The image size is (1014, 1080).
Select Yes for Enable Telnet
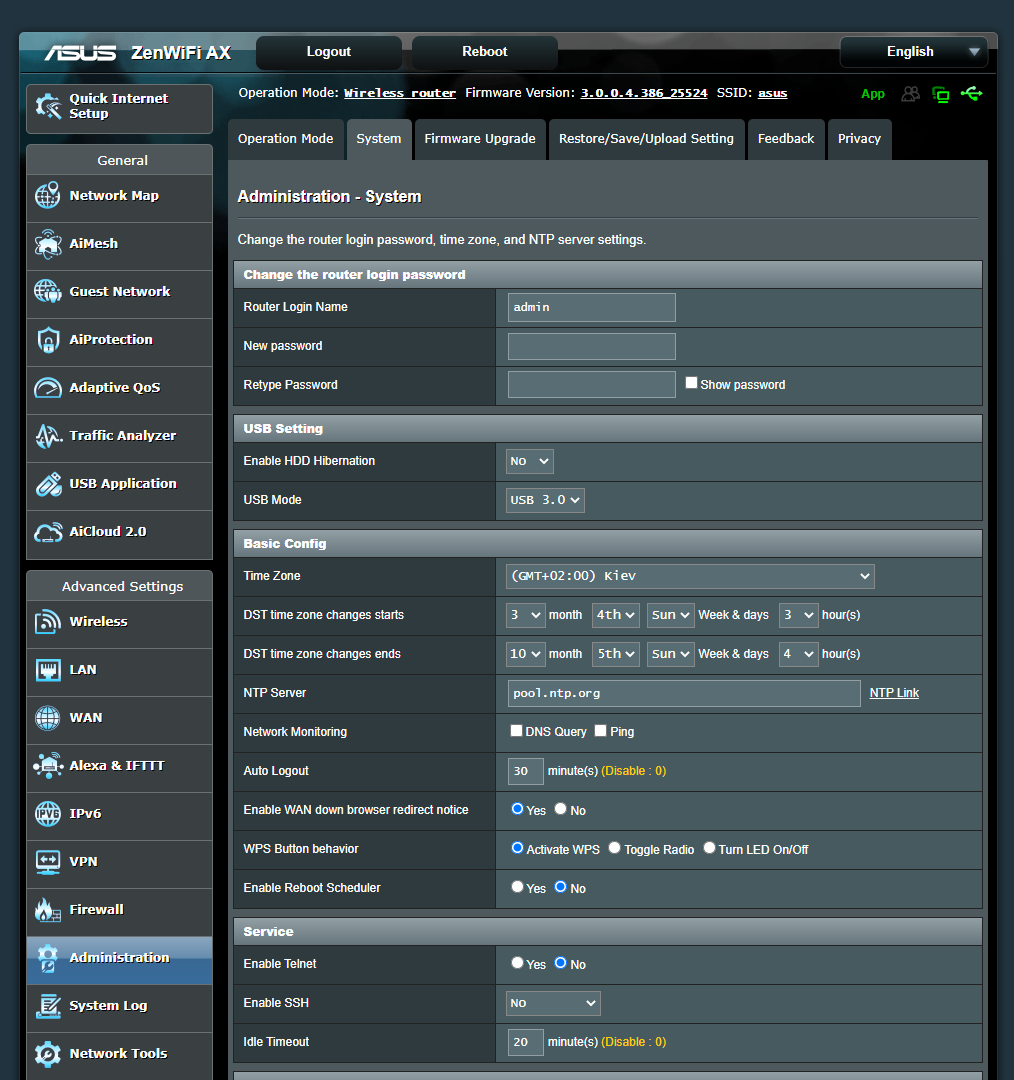(x=517, y=963)
